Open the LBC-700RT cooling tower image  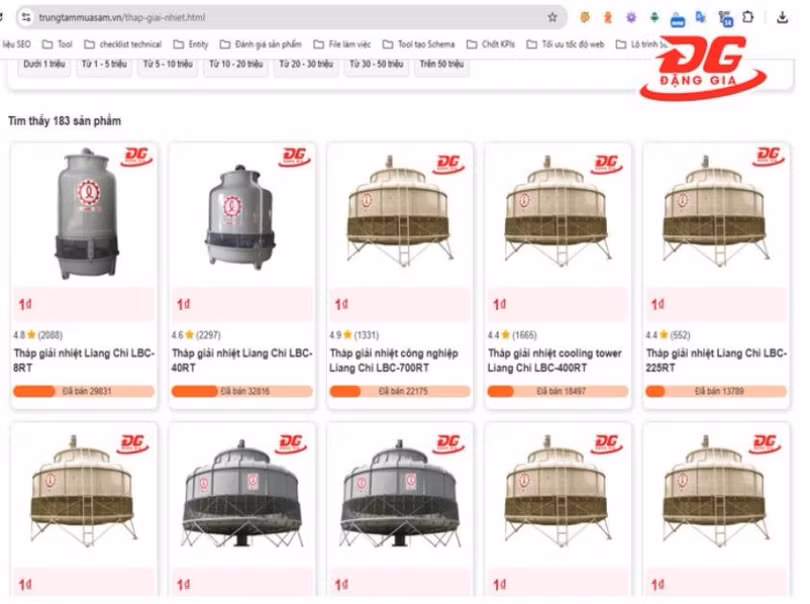point(399,212)
